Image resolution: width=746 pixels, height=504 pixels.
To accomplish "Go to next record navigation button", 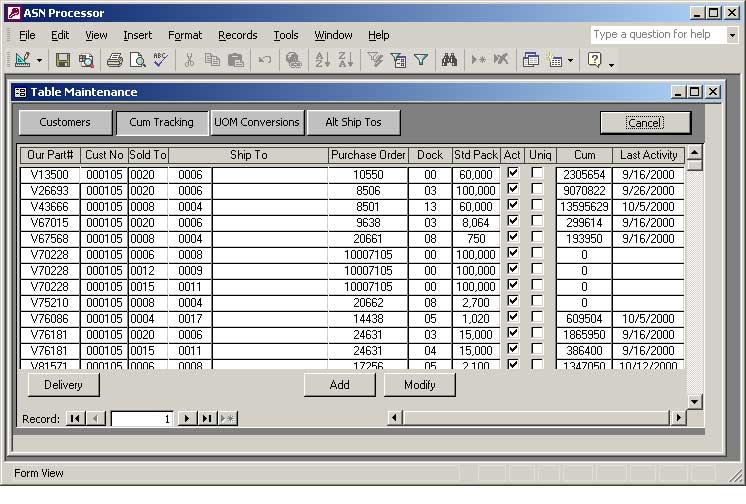I will pyautogui.click(x=187, y=418).
